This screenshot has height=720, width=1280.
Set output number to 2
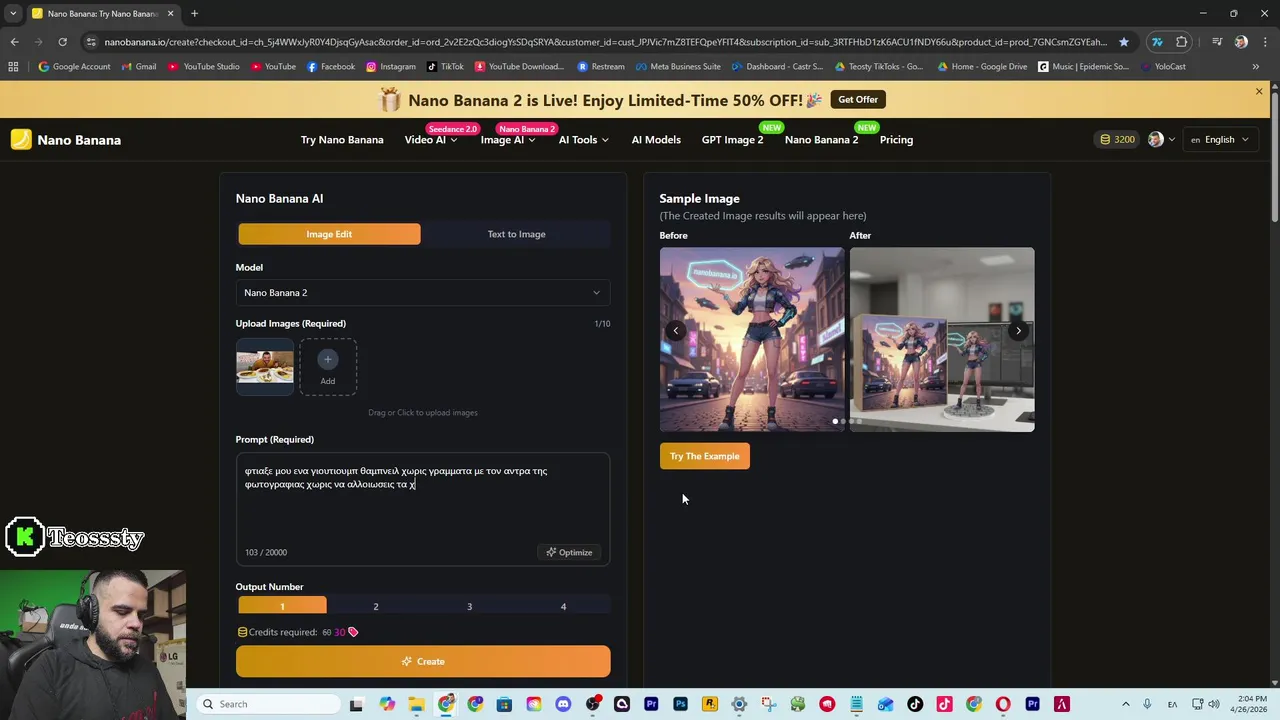tap(376, 606)
